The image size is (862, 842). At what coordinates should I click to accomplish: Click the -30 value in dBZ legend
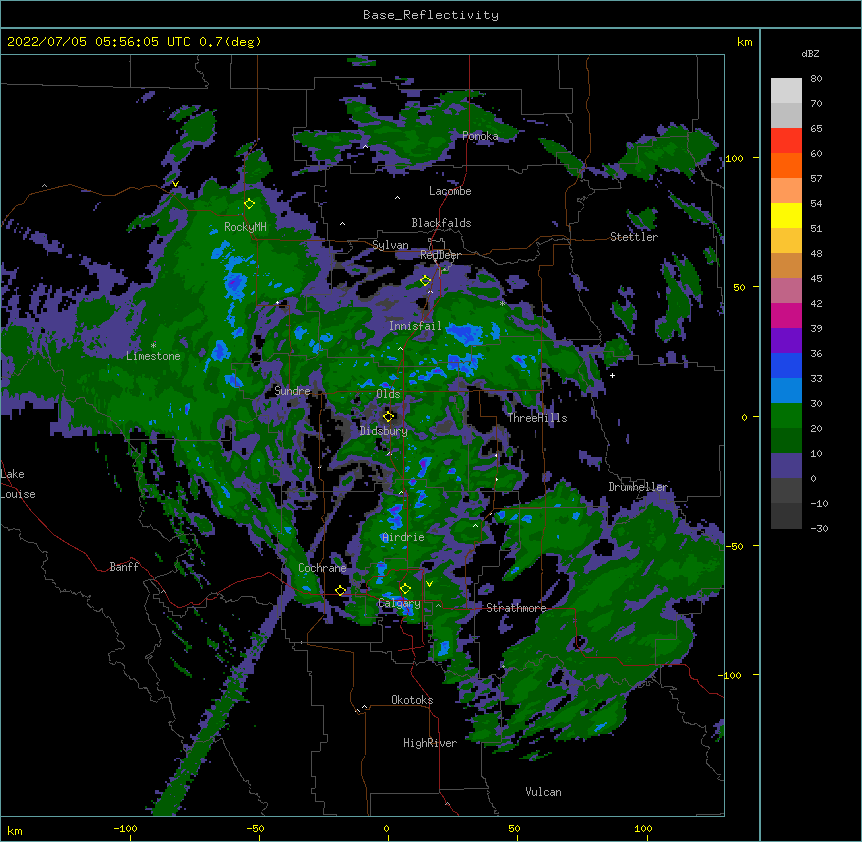coord(819,528)
